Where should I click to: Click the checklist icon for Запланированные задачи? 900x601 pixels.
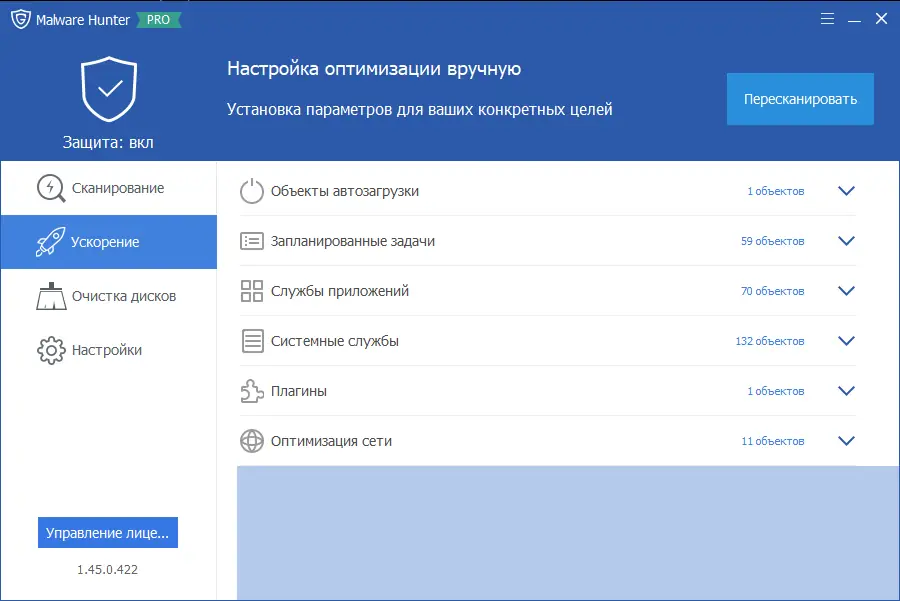coord(252,240)
